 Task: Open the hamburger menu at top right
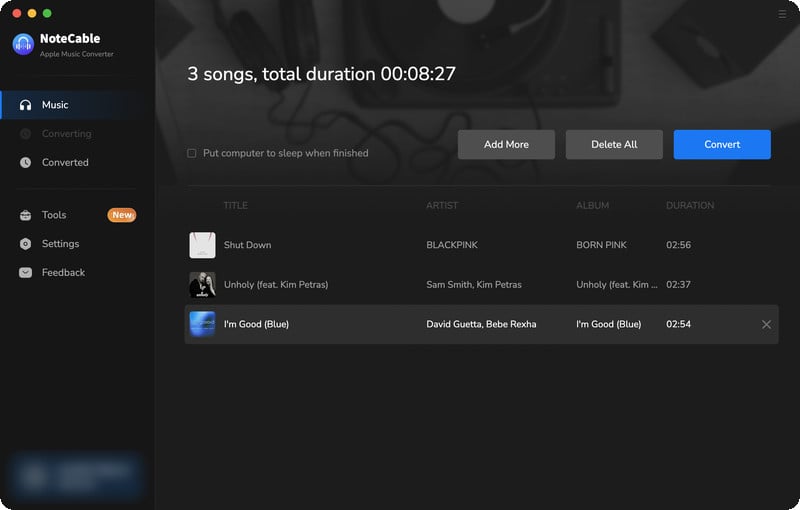(x=782, y=14)
